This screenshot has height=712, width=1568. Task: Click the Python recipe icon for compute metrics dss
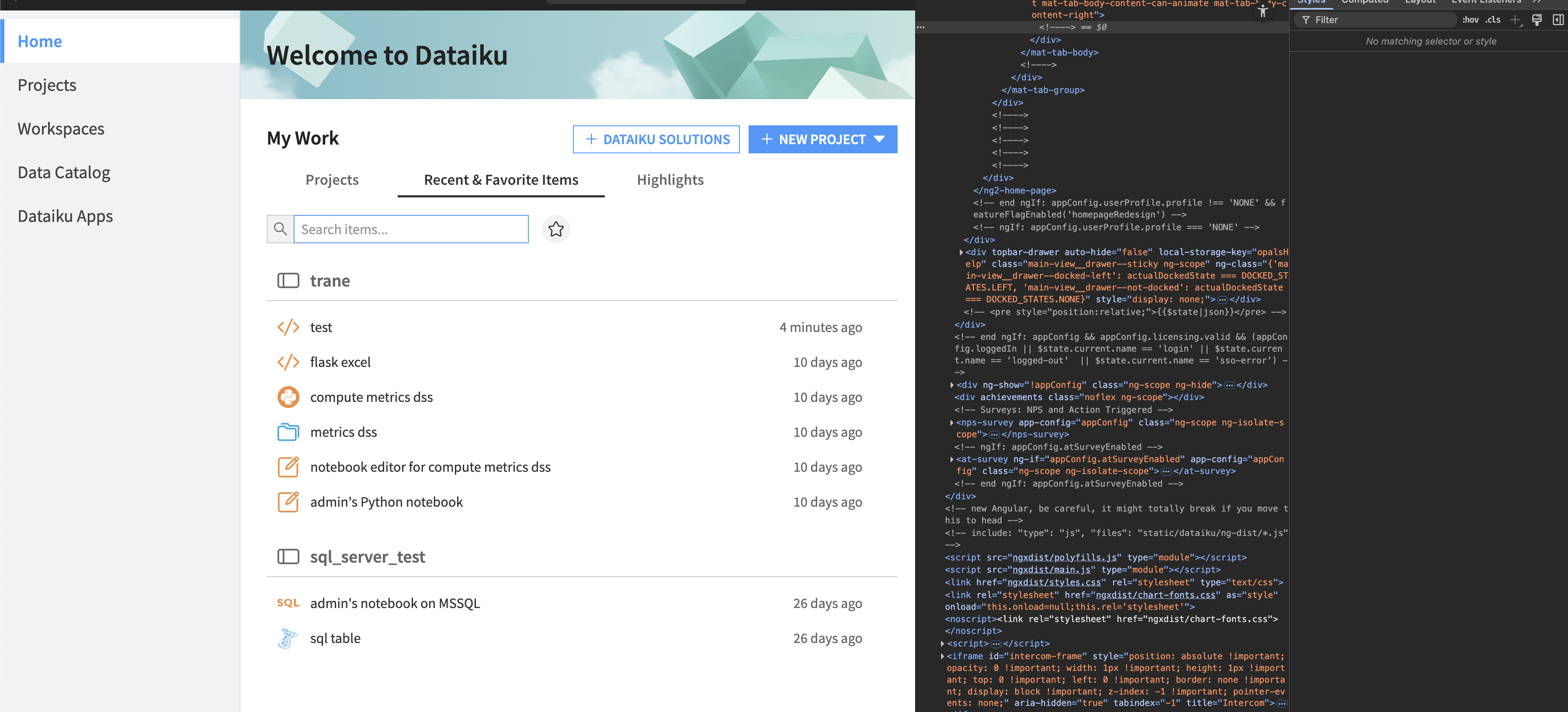tap(288, 397)
